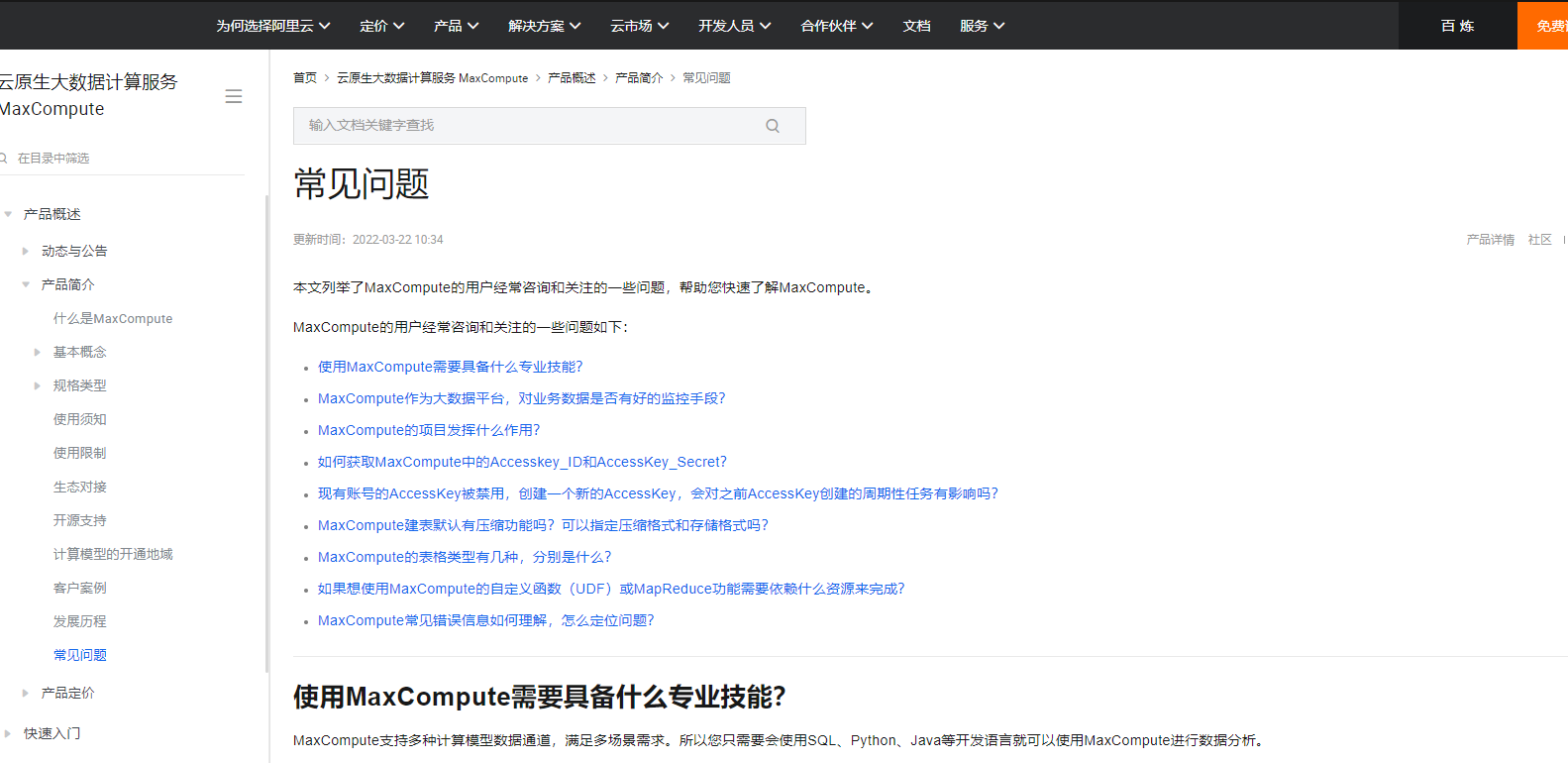Open link MaxCompute的表格类型有几种
Viewport: 1568px width, 763px height.
(x=465, y=557)
